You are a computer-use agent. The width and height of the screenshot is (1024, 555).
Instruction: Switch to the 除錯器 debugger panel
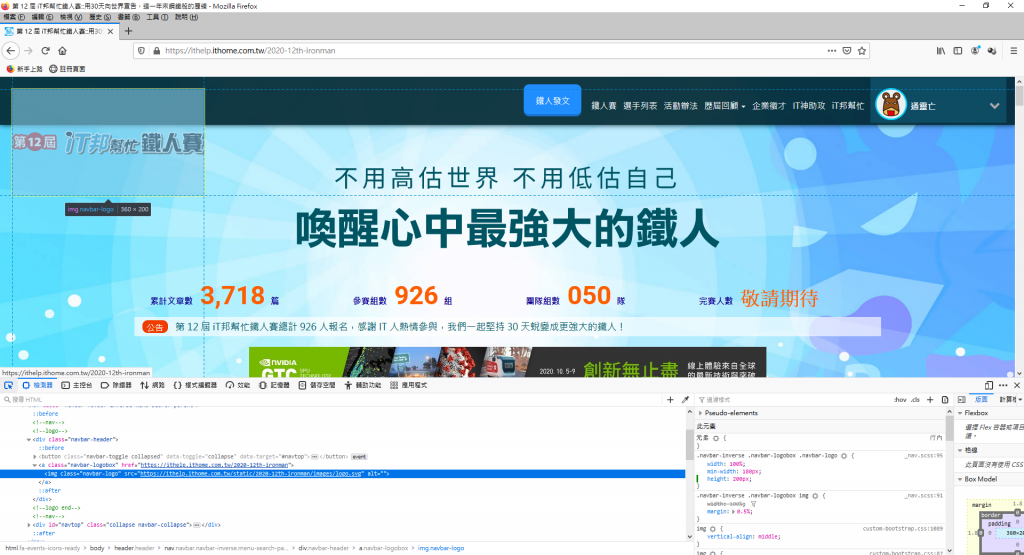[116, 385]
